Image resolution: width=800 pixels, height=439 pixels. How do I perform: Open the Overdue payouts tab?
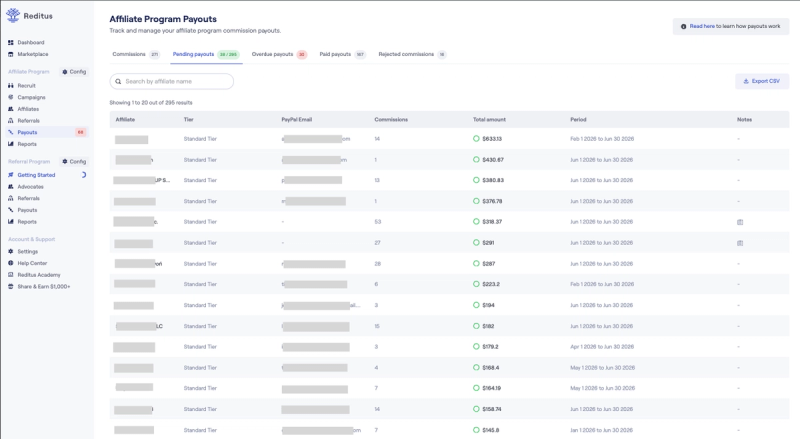[279, 54]
